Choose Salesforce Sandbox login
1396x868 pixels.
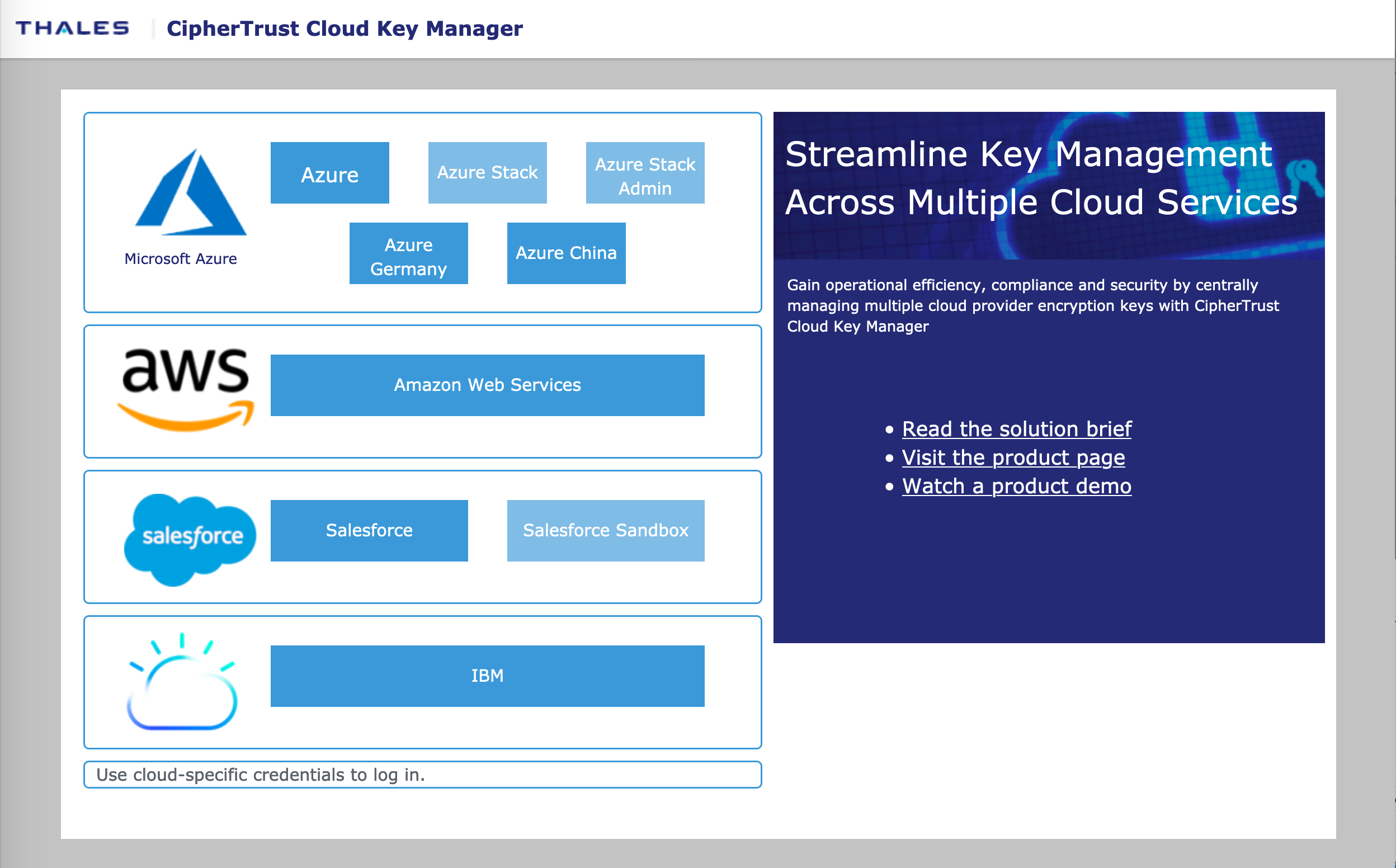click(x=606, y=530)
